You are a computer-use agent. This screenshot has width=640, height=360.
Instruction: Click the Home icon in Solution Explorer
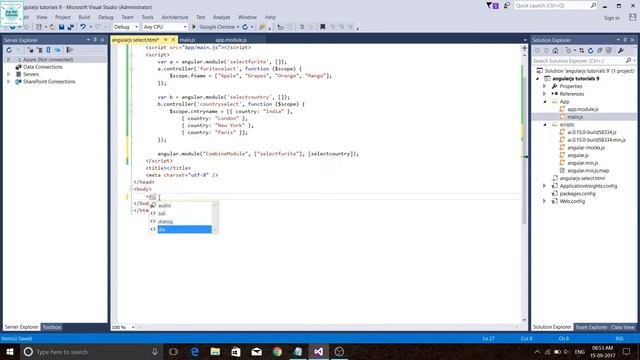555,51
